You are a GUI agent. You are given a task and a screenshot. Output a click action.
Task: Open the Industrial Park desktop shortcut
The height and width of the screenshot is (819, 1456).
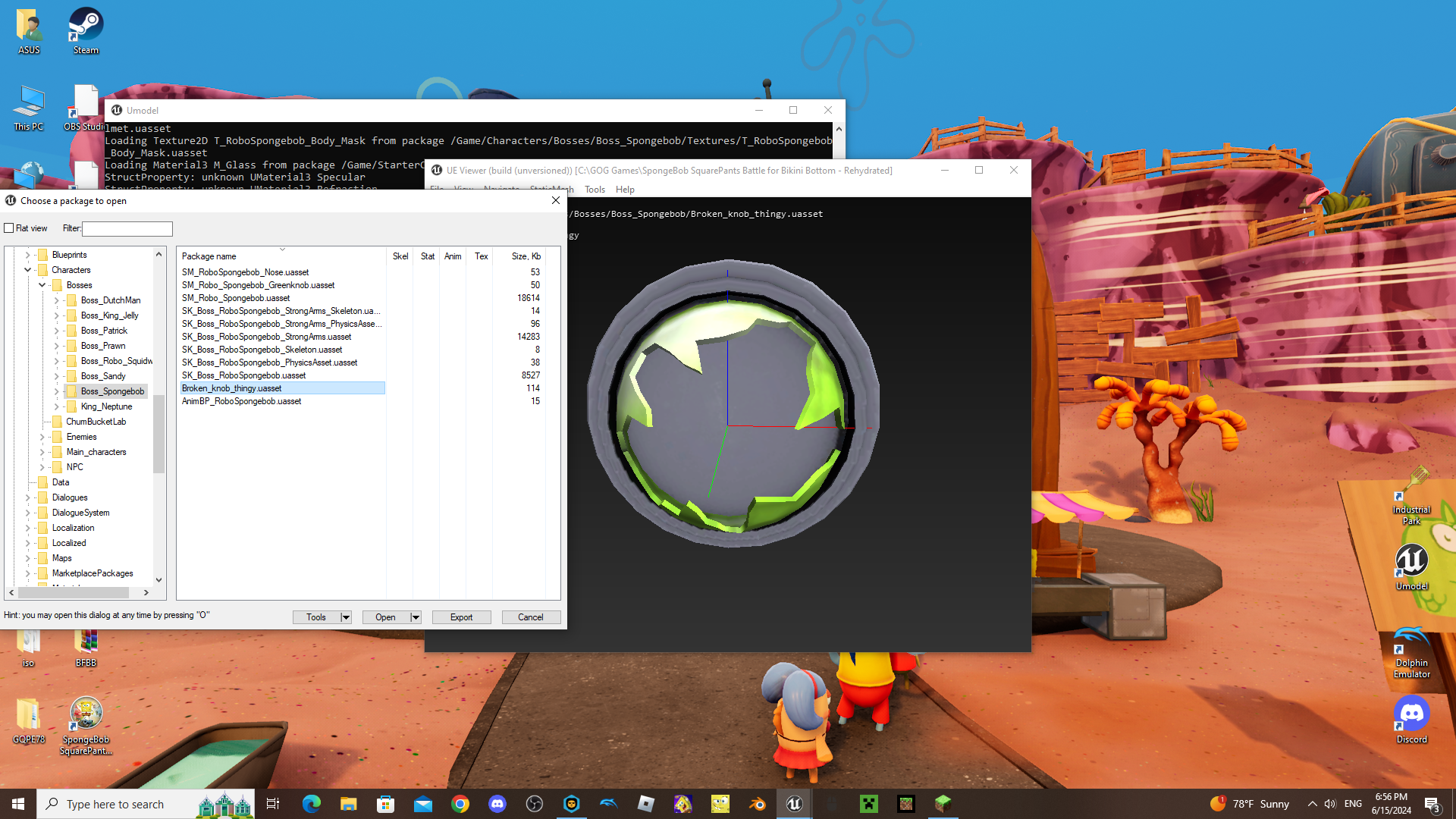(1411, 497)
